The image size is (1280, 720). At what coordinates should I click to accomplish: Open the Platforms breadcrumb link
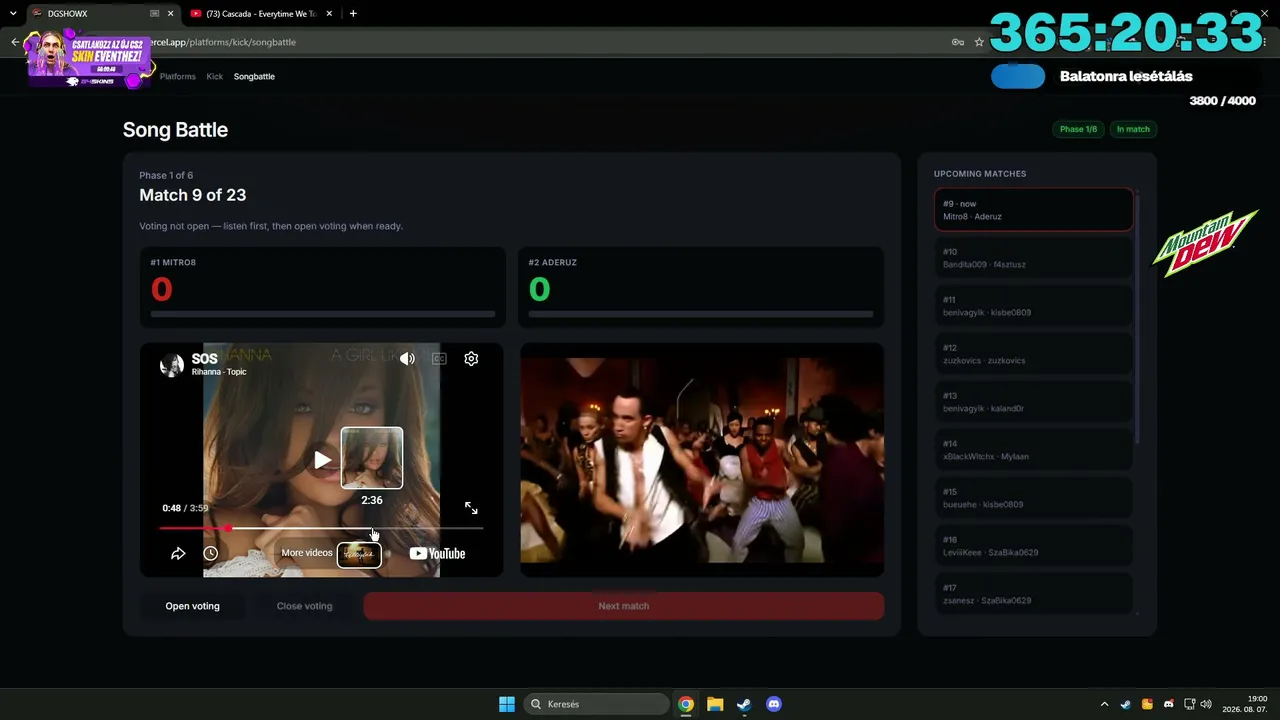pyautogui.click(x=178, y=76)
